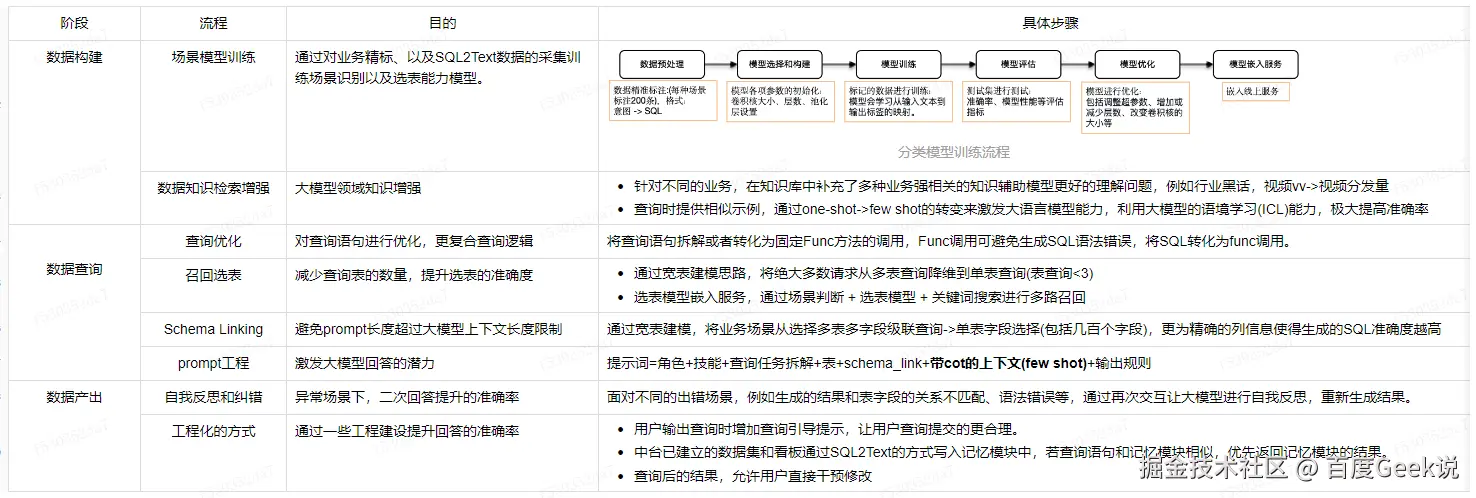
Task: Click the '嵌入线上服务' note box
Action: click(x=1255, y=91)
